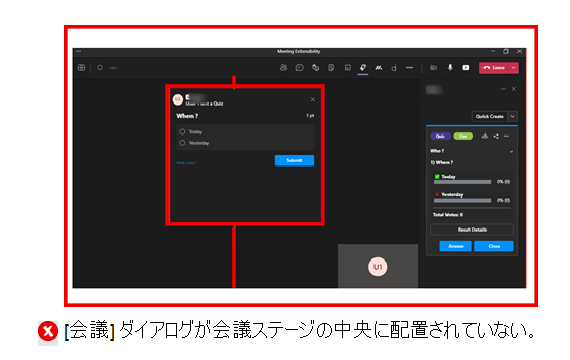This screenshot has height=360, width=570.
Task: Collapse the 'Who ?' quiz section chevron
Action: [x=511, y=151]
